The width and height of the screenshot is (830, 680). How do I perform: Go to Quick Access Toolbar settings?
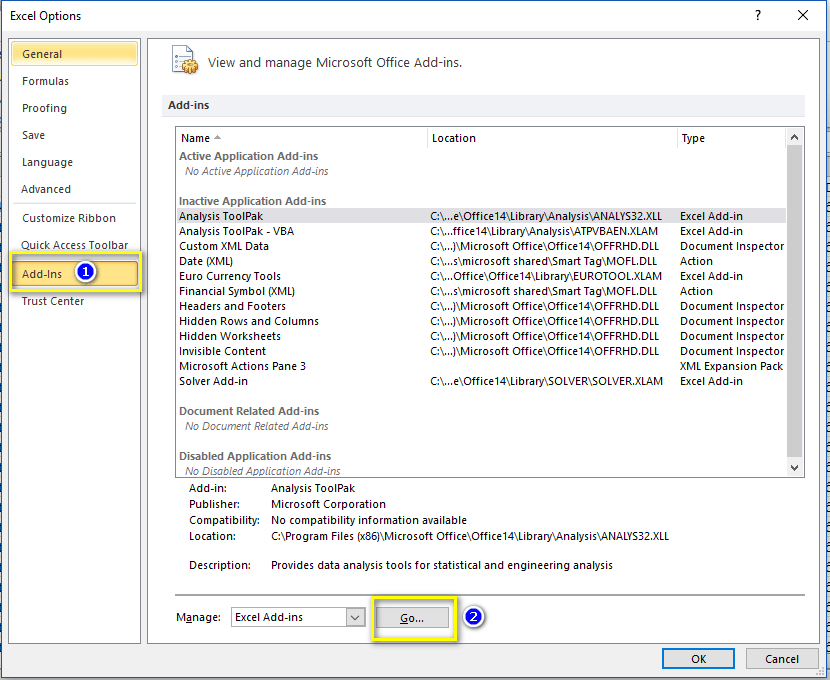(x=75, y=245)
